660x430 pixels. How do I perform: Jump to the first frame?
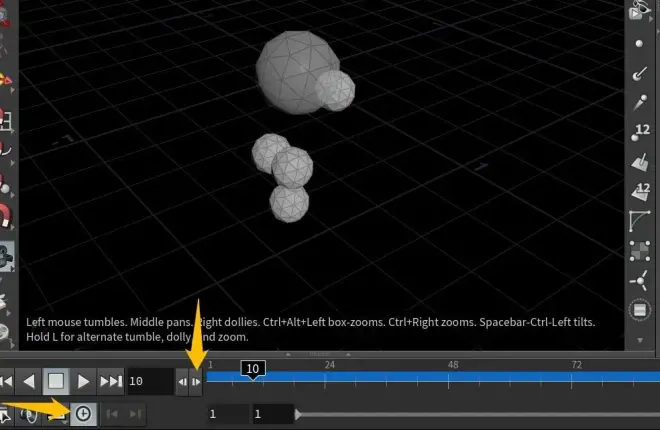(6, 382)
